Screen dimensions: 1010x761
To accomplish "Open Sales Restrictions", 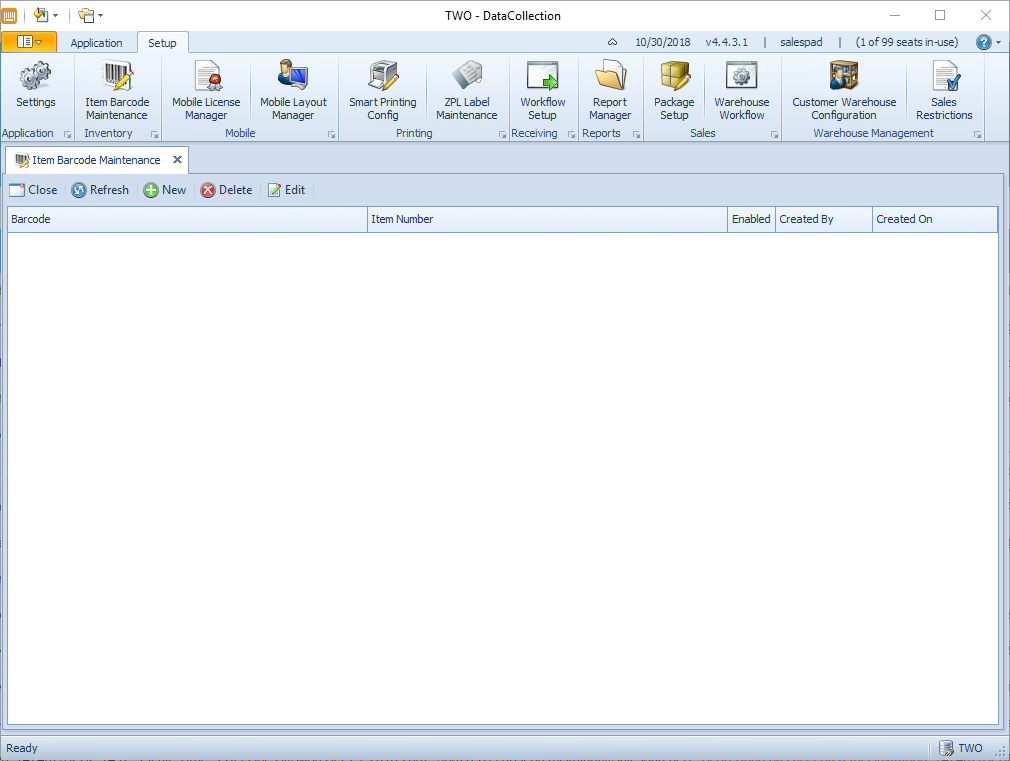I will [944, 90].
